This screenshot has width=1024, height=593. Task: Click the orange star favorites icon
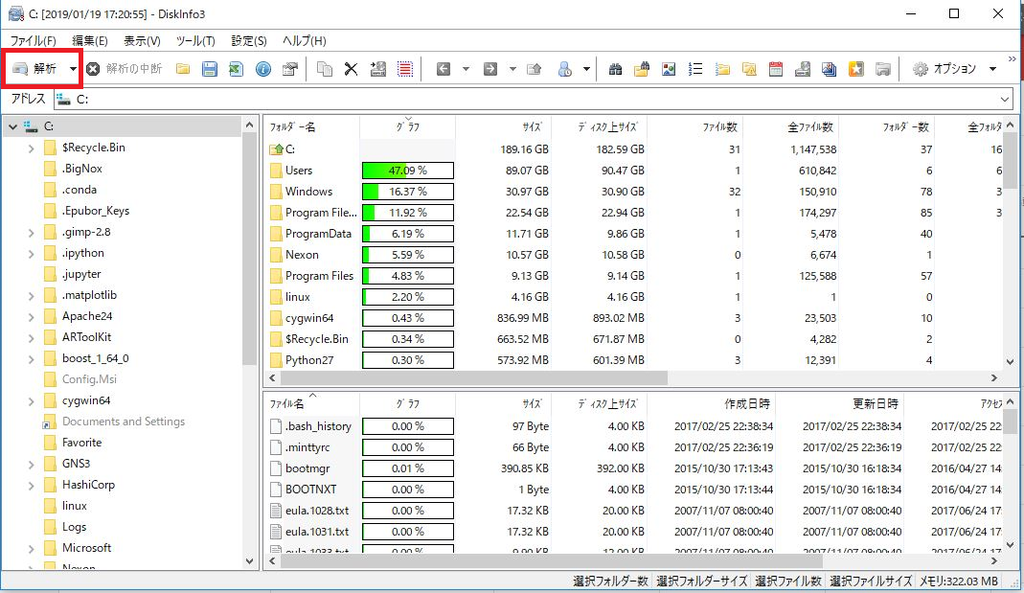[856, 69]
